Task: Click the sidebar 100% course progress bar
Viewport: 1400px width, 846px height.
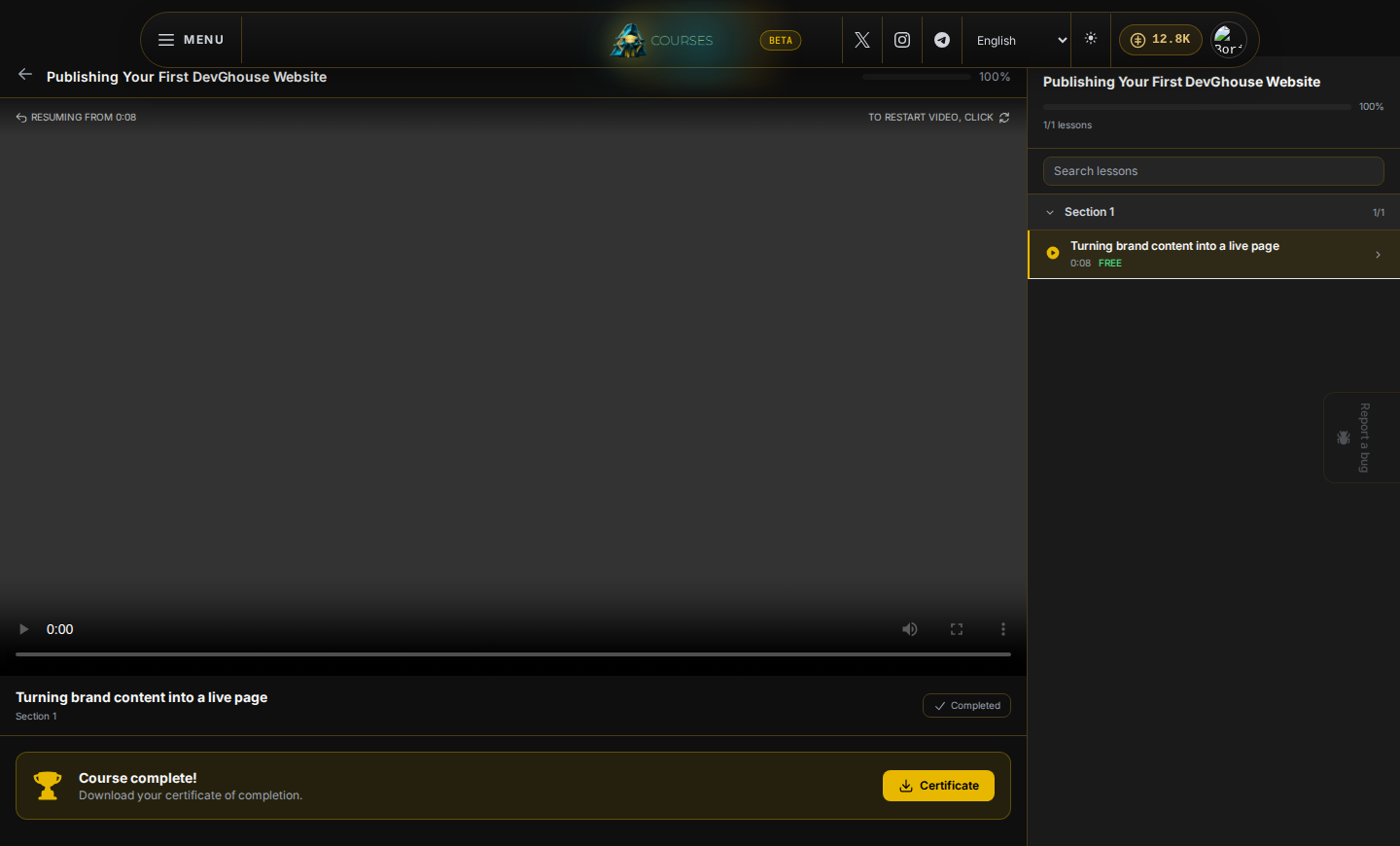Action: [x=1197, y=107]
